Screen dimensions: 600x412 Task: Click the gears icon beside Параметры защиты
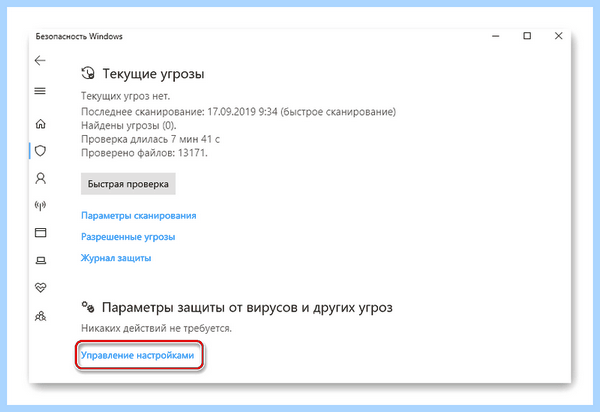(88, 307)
